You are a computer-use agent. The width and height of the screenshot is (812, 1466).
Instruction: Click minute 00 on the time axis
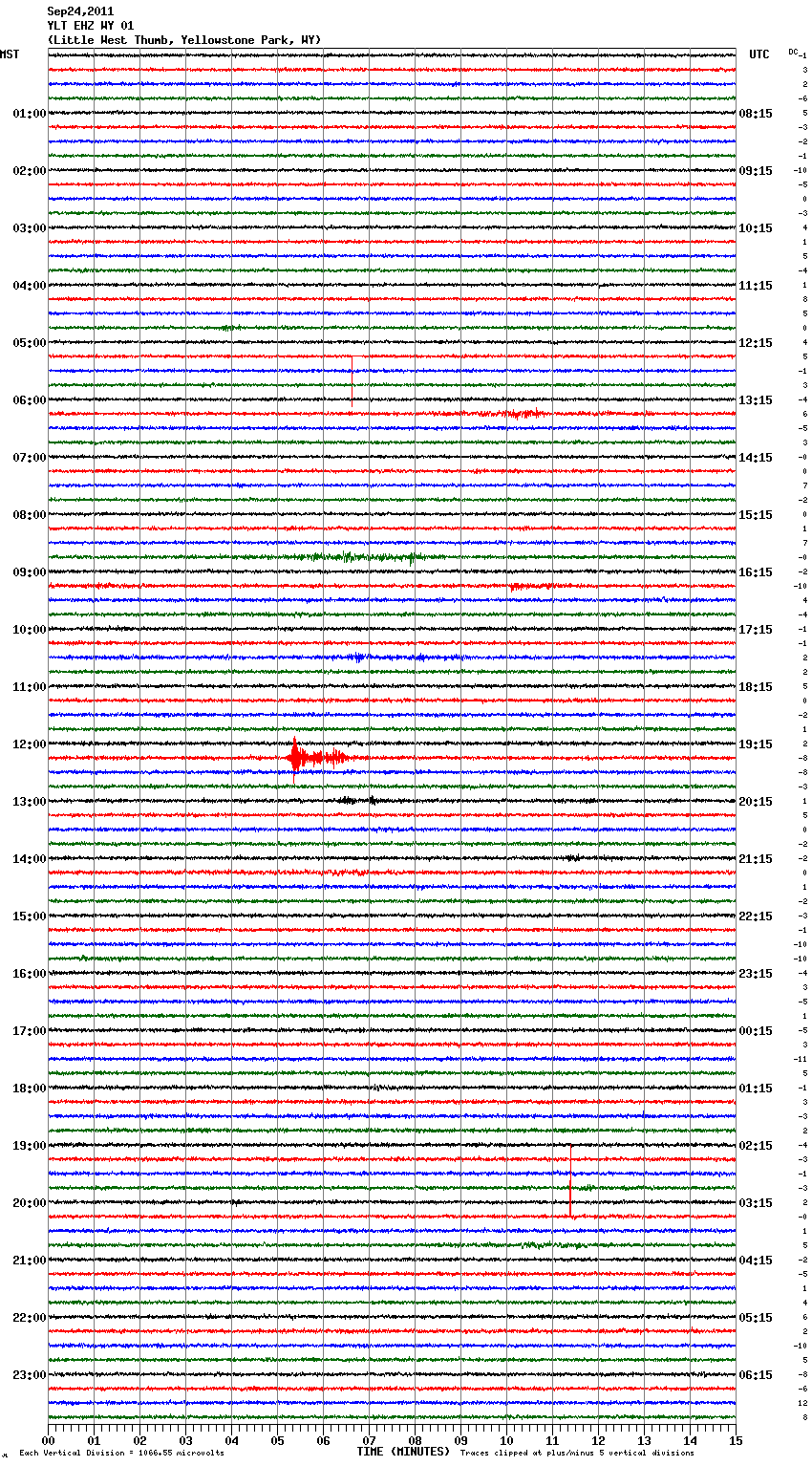(x=49, y=1440)
